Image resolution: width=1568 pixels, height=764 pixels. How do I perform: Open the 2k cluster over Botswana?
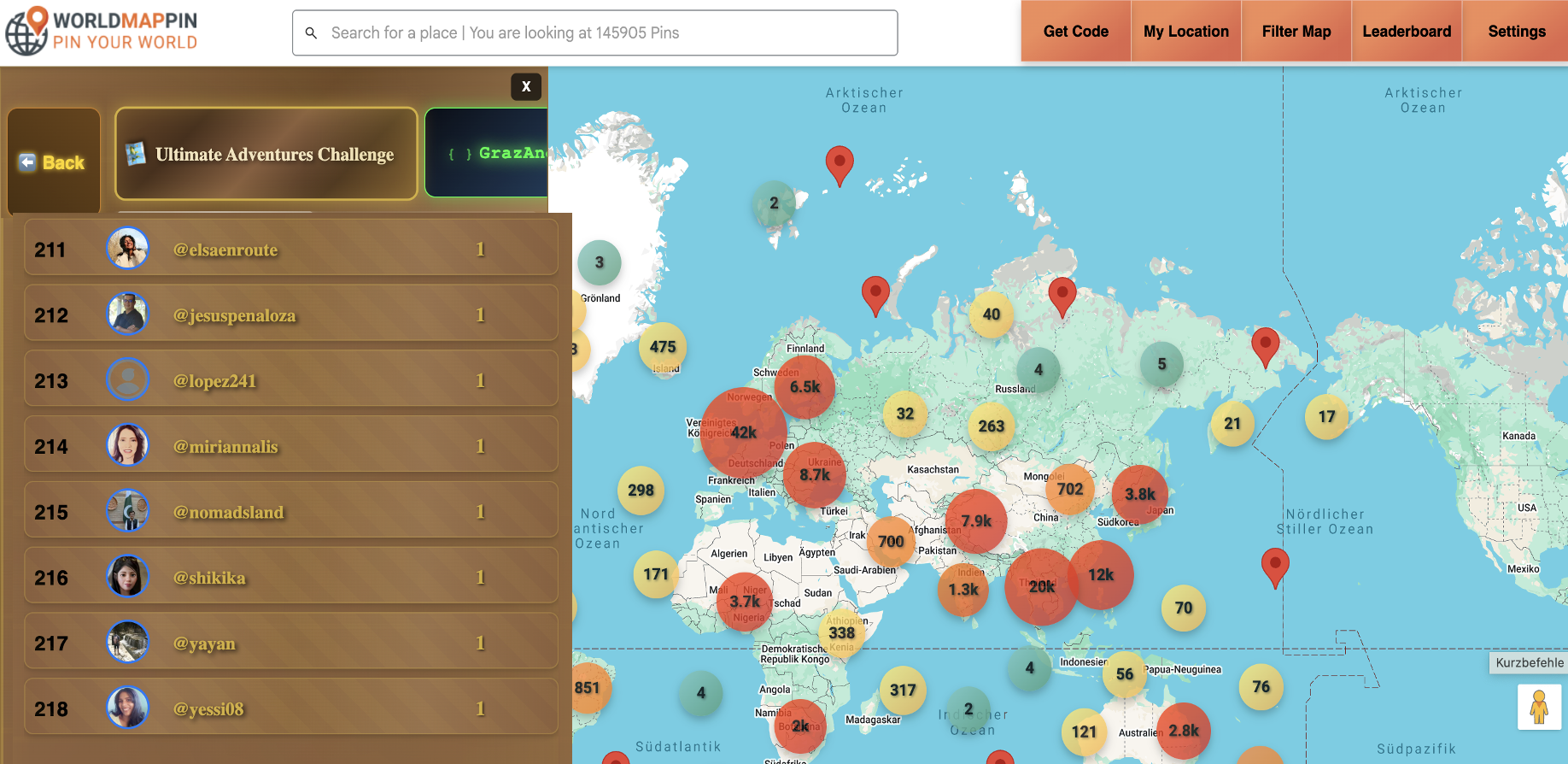[x=800, y=726]
